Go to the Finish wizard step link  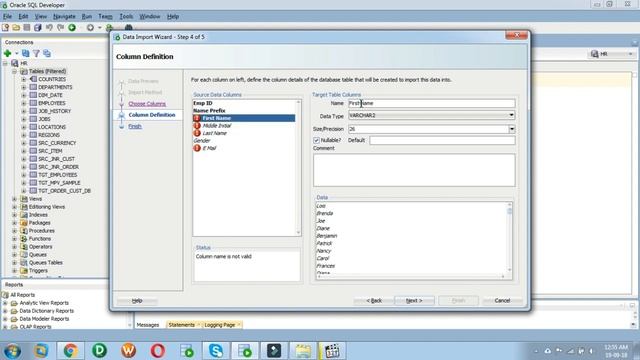[x=135, y=127]
